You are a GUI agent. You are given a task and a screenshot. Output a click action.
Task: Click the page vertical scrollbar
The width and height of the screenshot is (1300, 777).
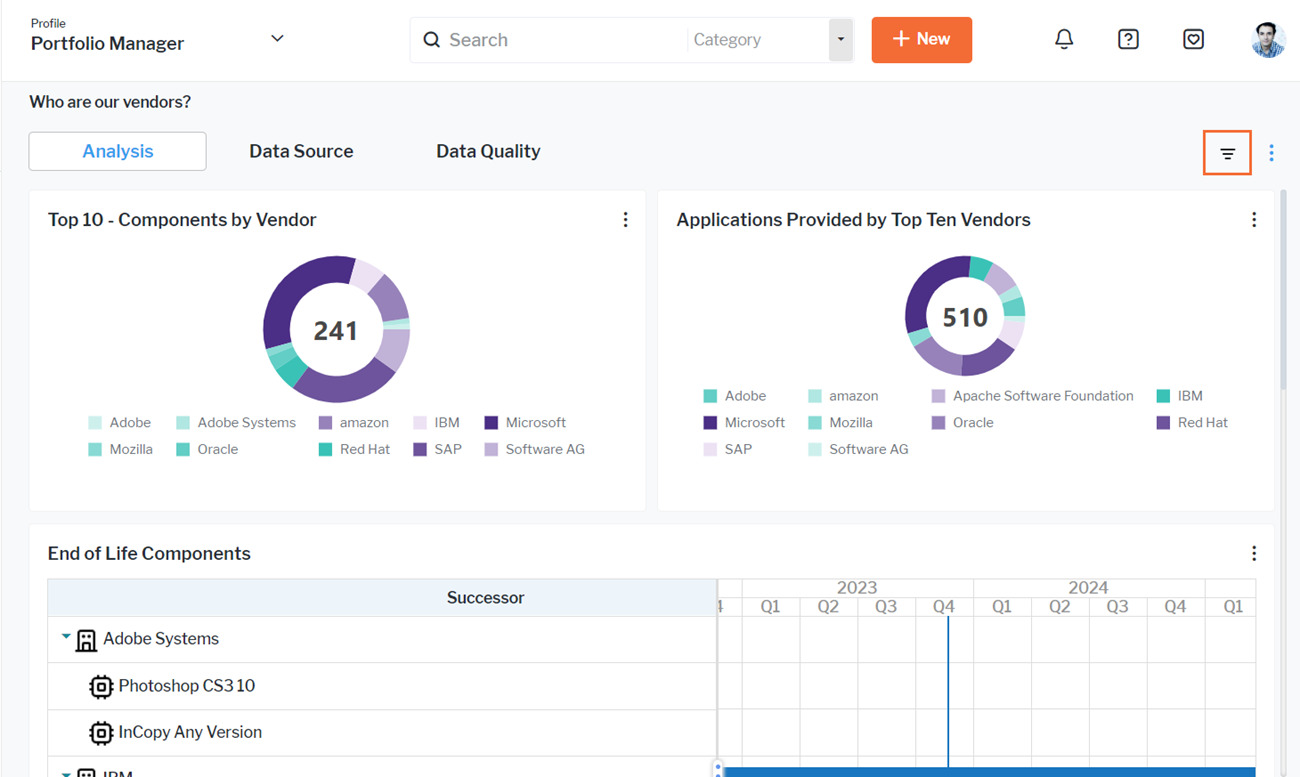click(x=1284, y=290)
